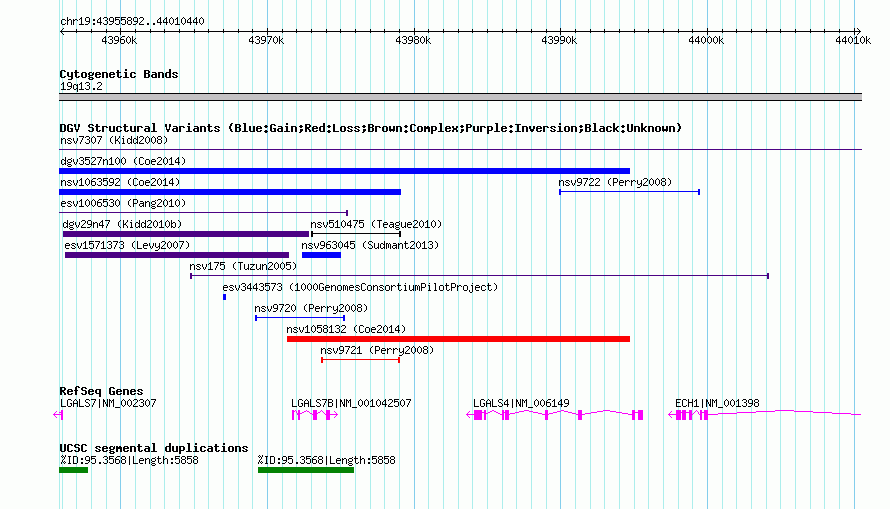
Task: Click the nsv510475 (Teague2010) label
Action: (x=376, y=224)
